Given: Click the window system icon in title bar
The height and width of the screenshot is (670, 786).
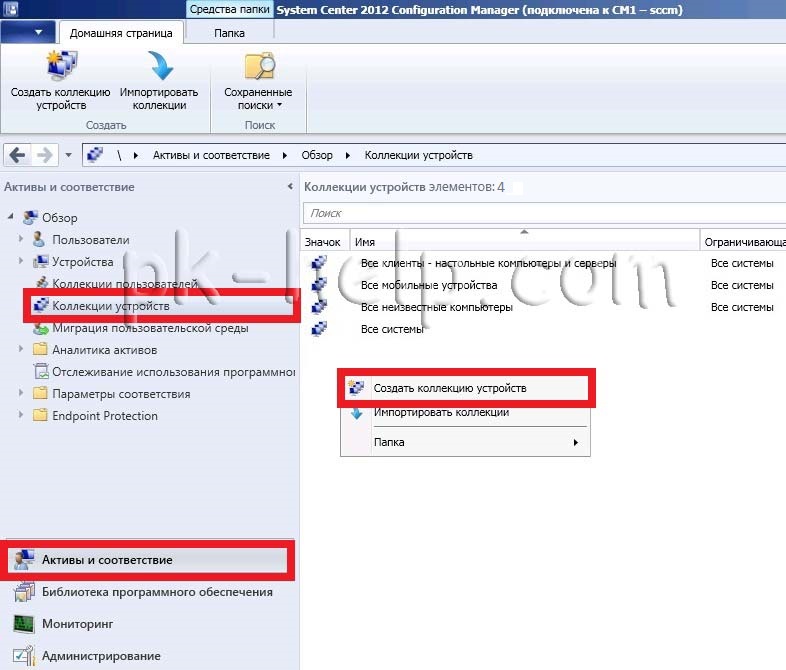Looking at the screenshot, I should click(x=11, y=8).
